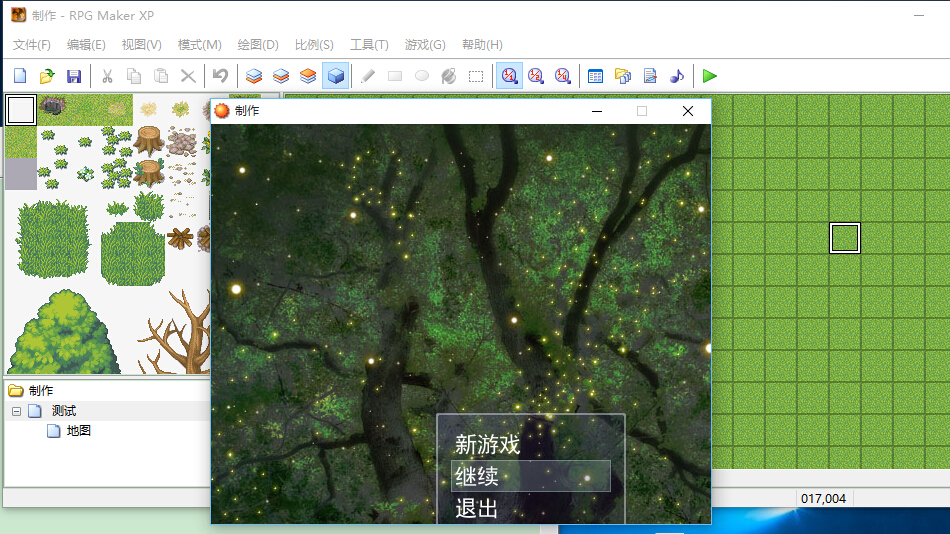This screenshot has height=534, width=950.
Task: Open the Database icon
Action: pyautogui.click(x=596, y=76)
